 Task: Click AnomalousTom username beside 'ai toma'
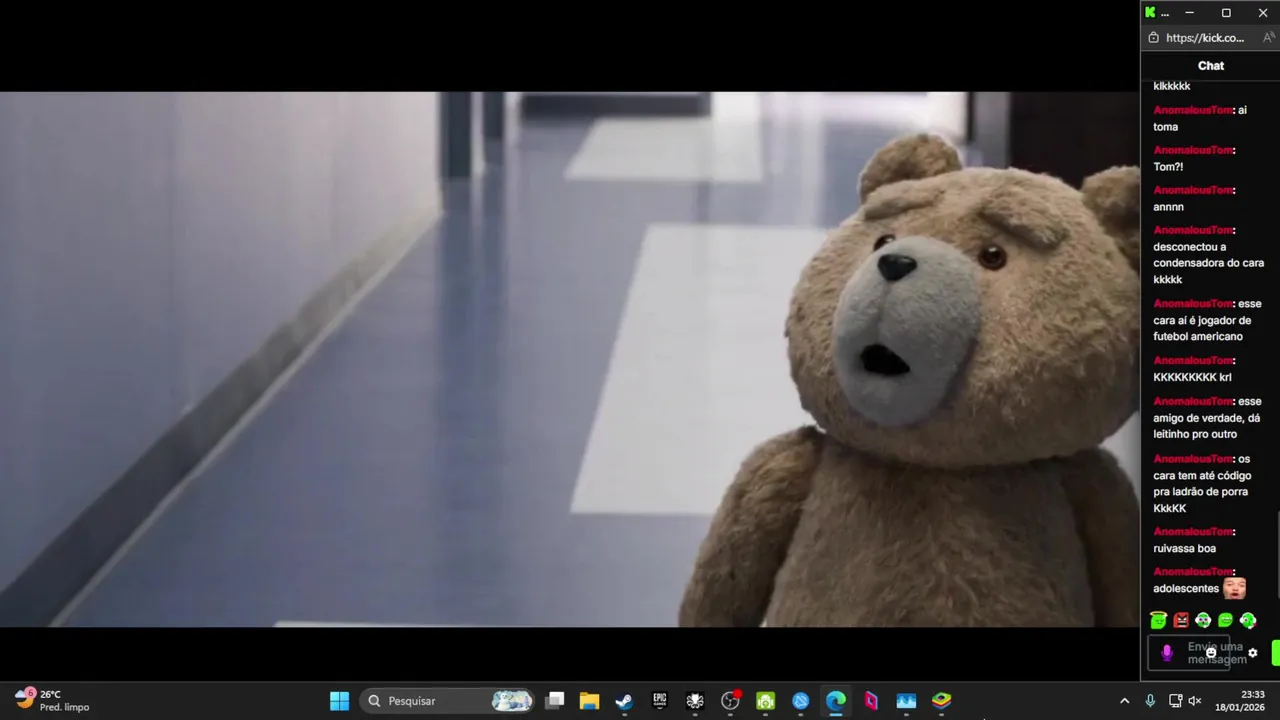click(1193, 110)
